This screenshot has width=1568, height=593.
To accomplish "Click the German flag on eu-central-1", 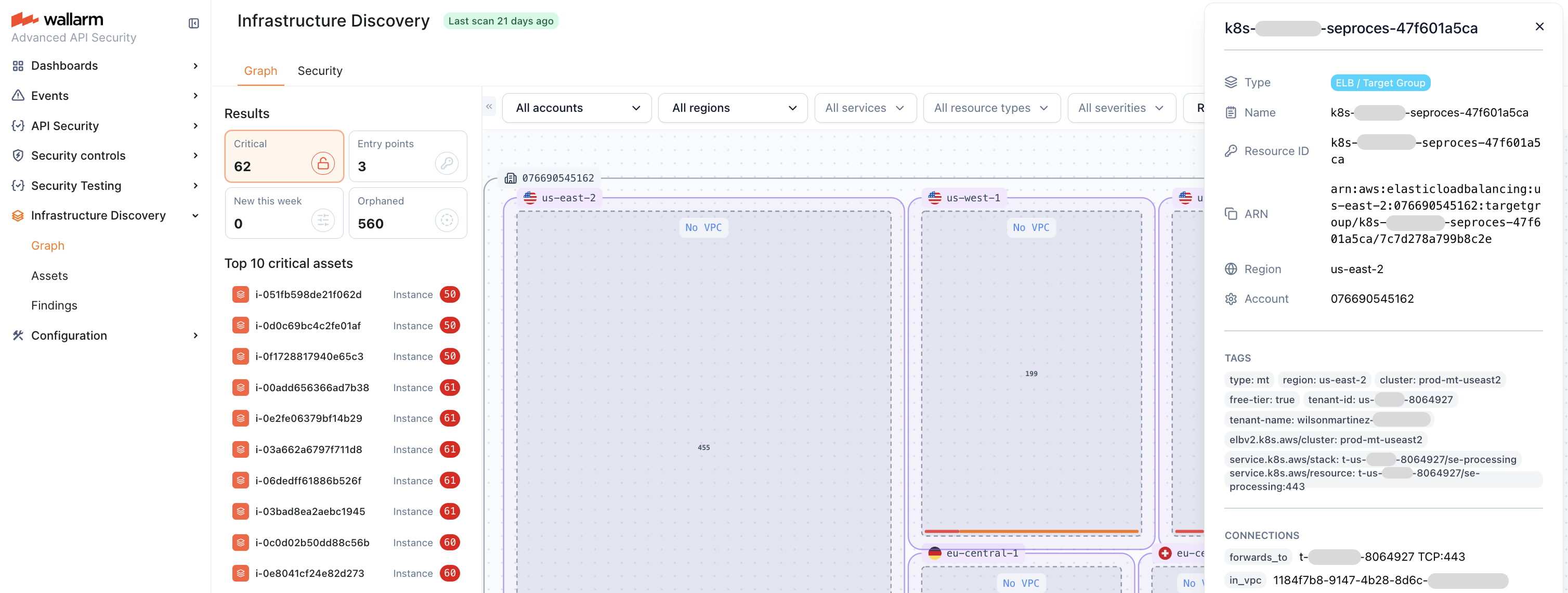I will pos(935,553).
